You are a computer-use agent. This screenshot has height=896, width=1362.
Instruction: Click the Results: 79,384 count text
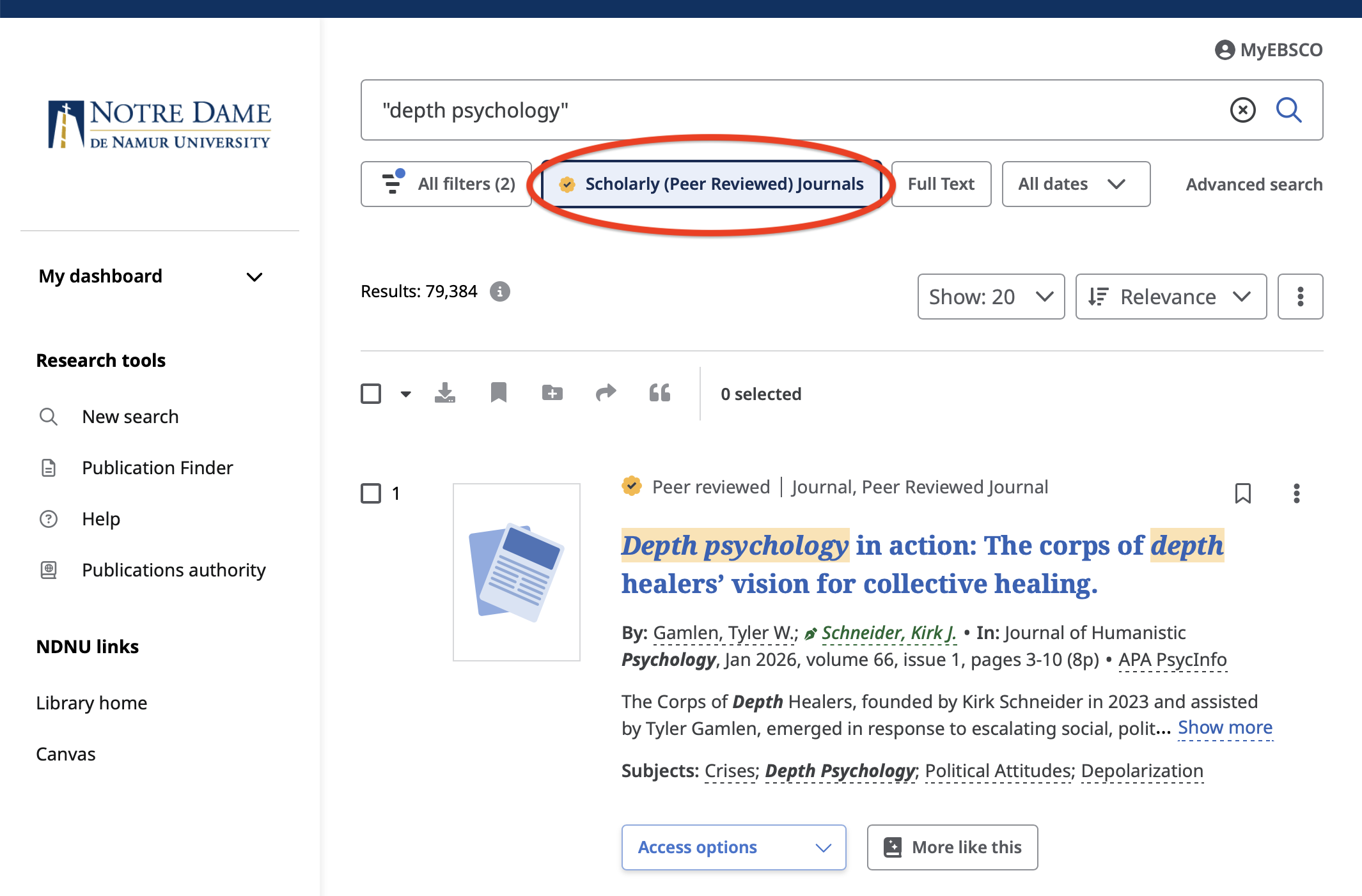(419, 291)
